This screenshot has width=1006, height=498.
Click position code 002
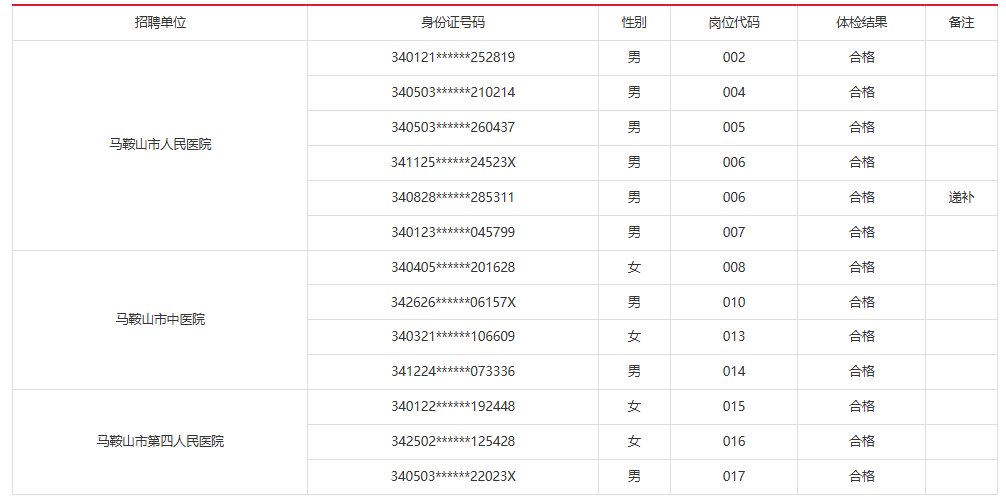tap(734, 57)
